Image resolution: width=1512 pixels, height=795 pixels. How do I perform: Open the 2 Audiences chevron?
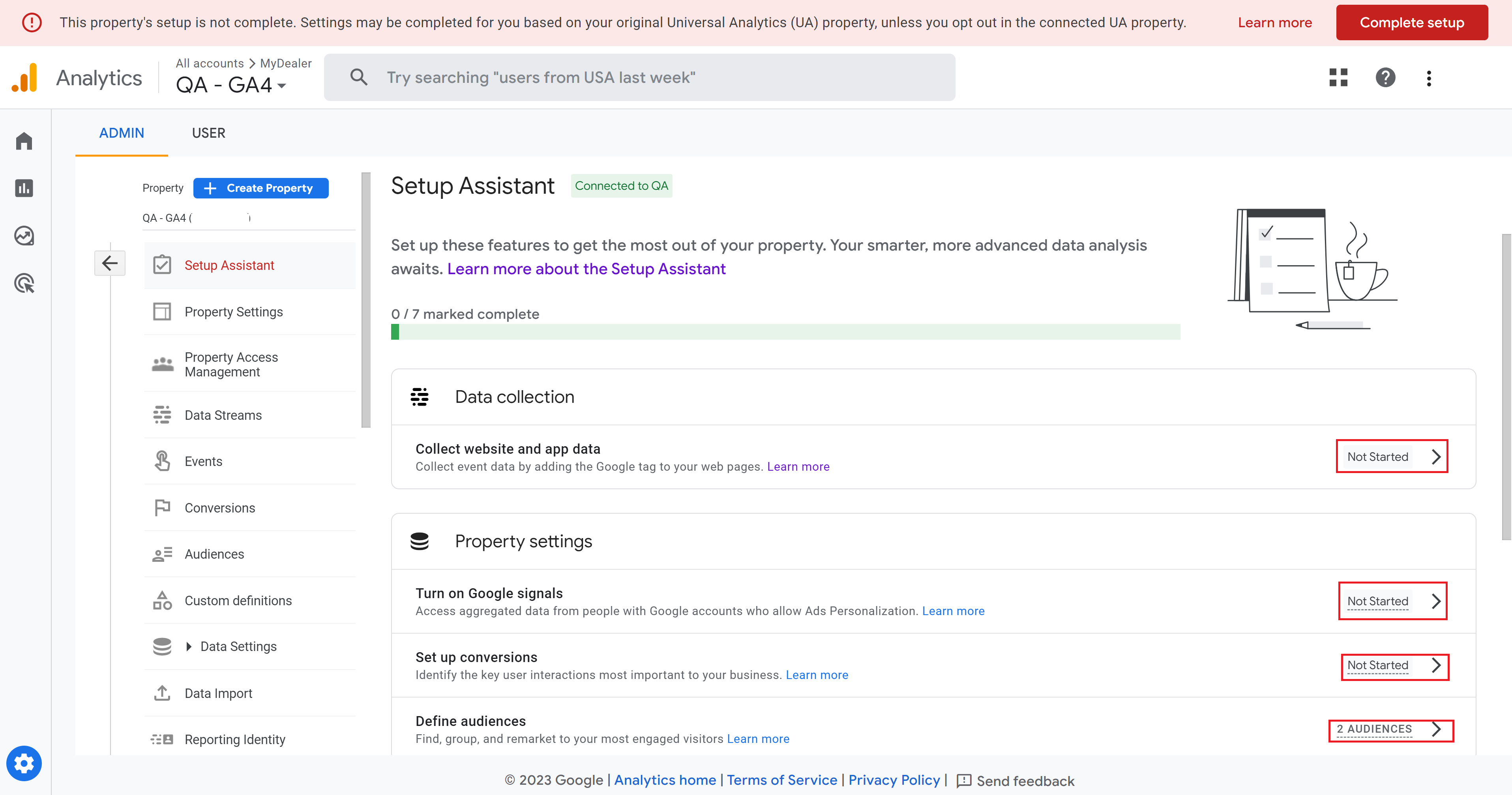point(1436,729)
